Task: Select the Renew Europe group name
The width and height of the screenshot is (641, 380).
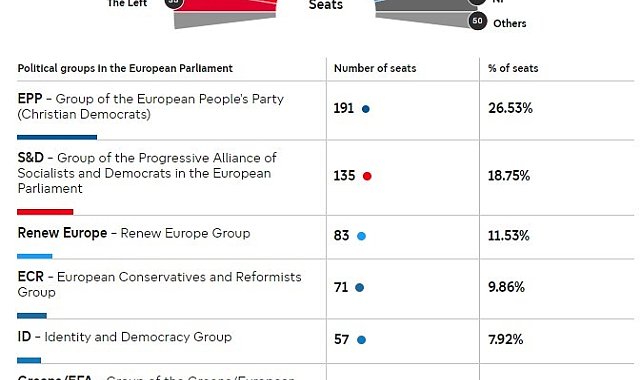Action: tap(62, 233)
